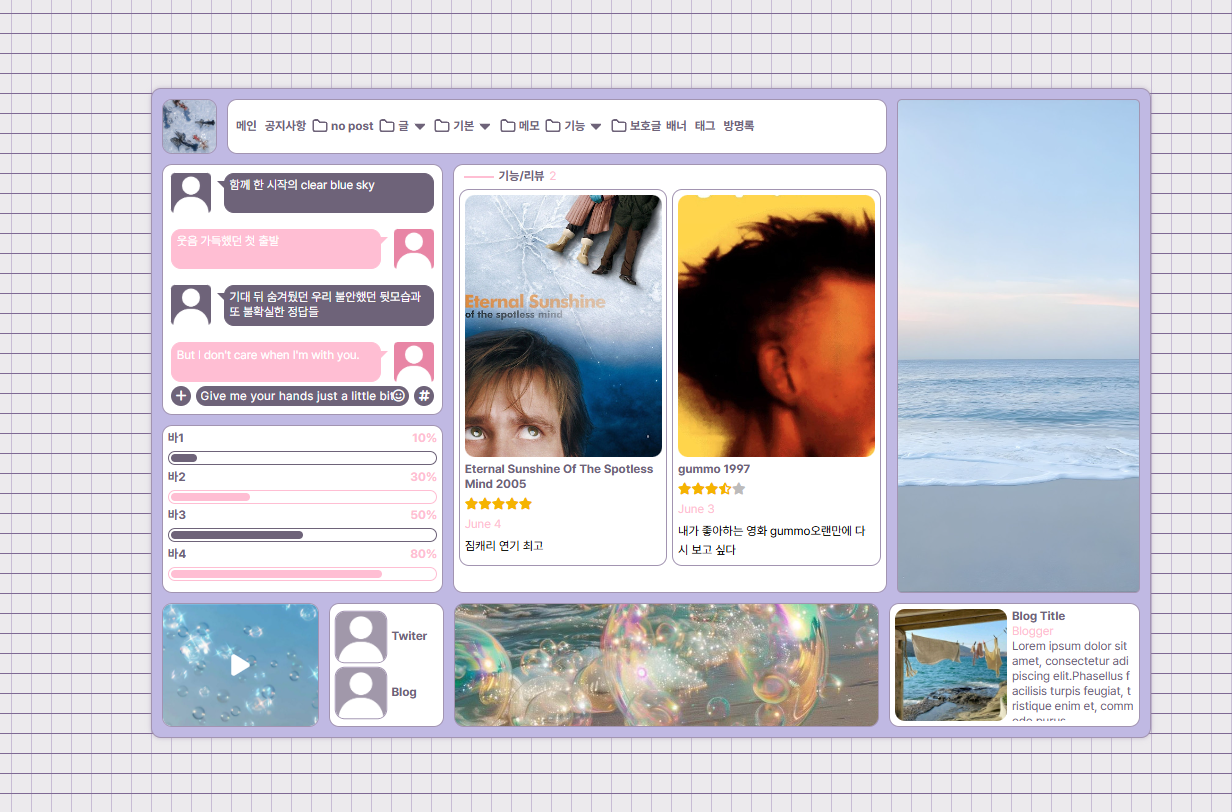
Task: Click the 'Give me your hands' input field
Action: (302, 396)
